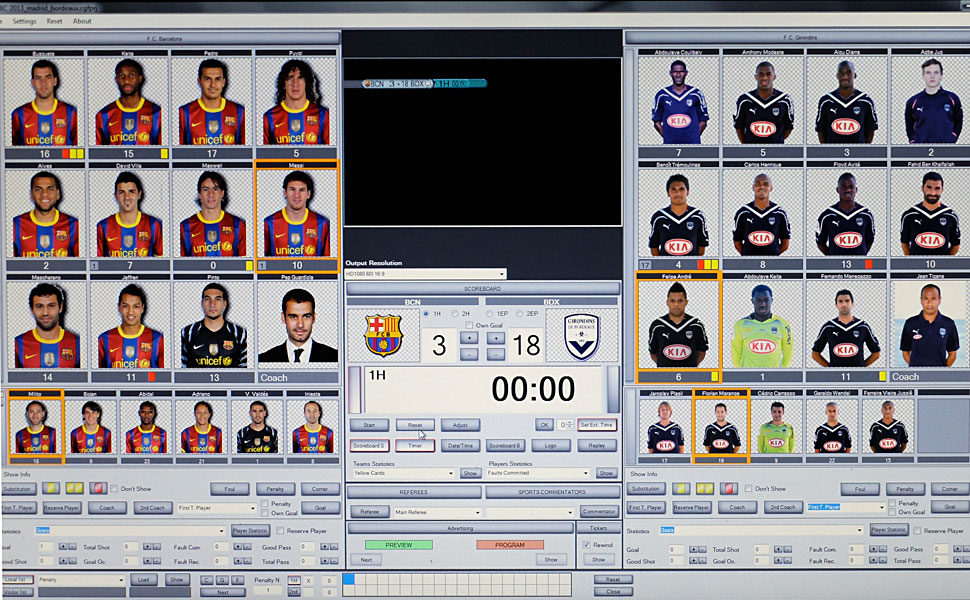Screen dimensions: 970x600
Task: Click the Replay button
Action: tap(596, 445)
